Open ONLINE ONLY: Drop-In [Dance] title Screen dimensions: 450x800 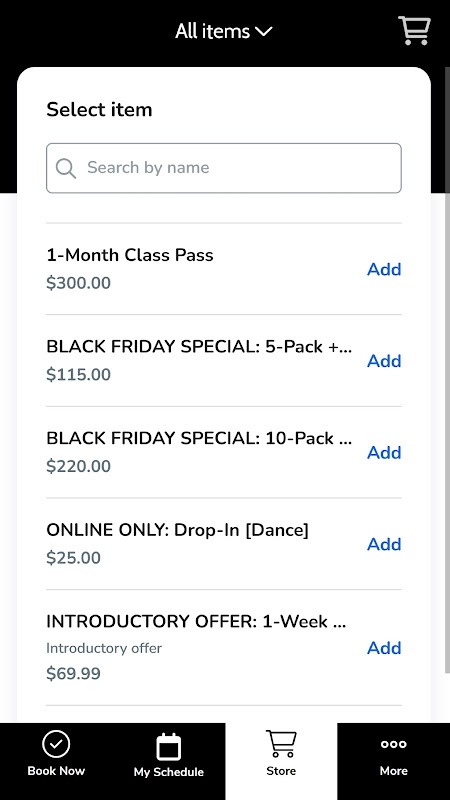tap(178, 530)
